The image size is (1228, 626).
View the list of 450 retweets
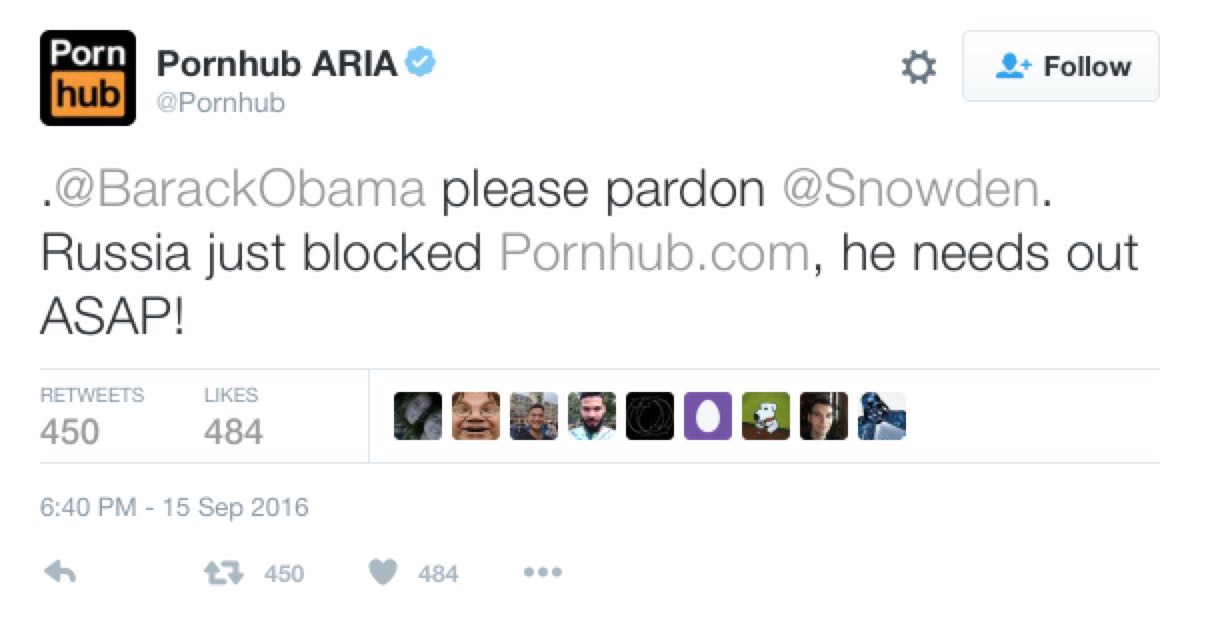click(92, 417)
